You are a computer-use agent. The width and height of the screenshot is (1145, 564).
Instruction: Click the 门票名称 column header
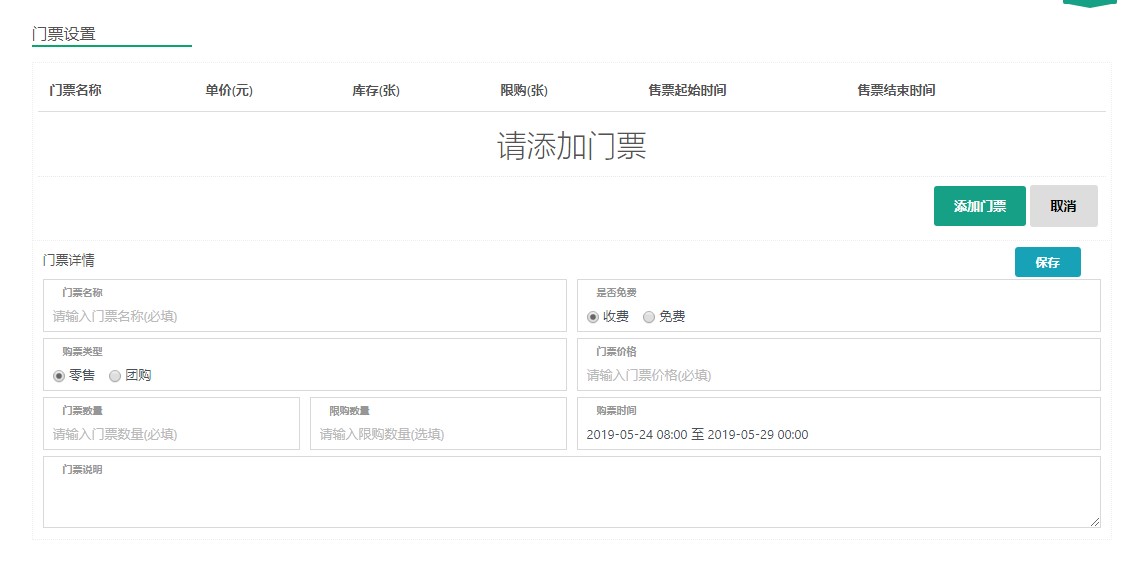coord(75,90)
